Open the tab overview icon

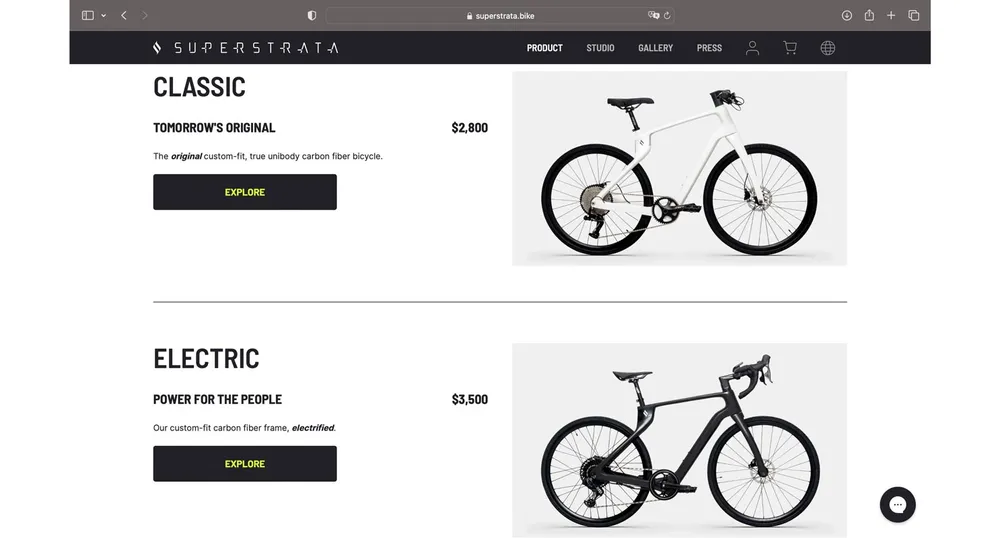(x=914, y=15)
